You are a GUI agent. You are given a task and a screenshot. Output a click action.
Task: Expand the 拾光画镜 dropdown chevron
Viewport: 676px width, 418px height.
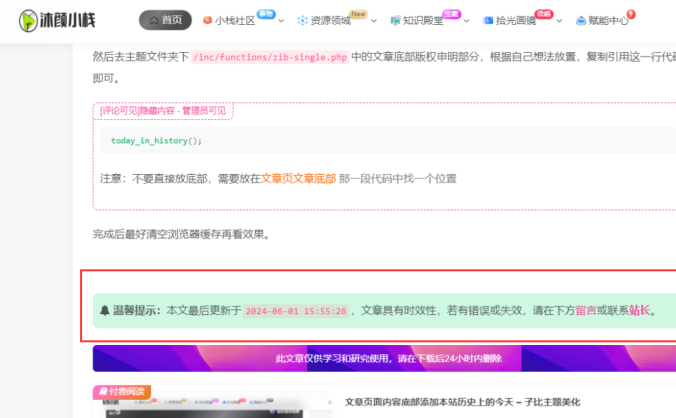tap(559, 21)
